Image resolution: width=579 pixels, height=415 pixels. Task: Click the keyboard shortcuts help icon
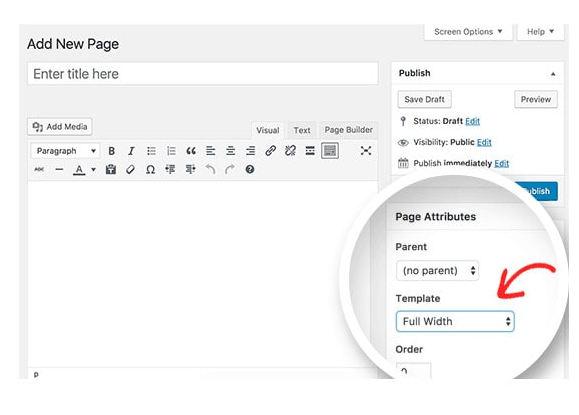250,169
